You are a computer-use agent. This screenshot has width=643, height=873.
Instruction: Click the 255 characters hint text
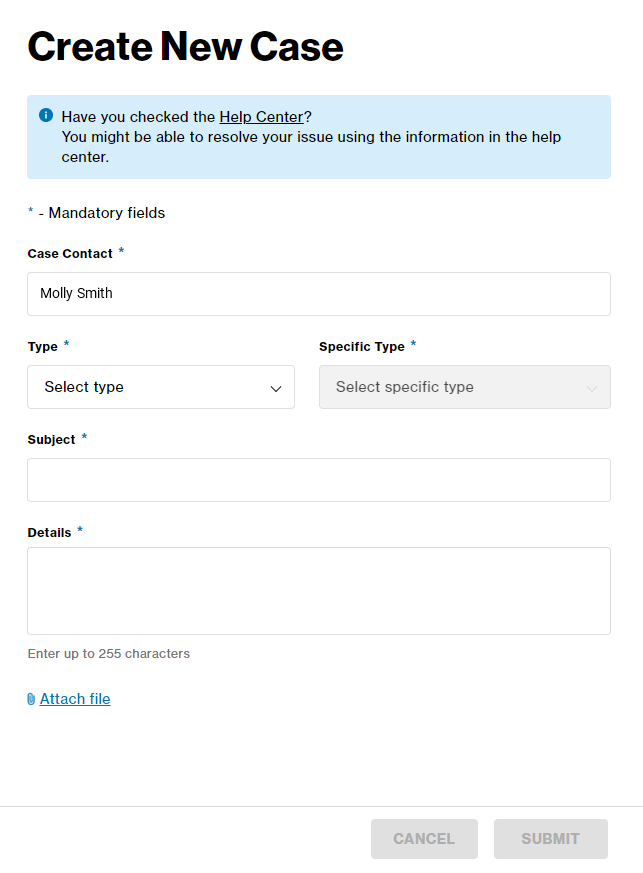[x=109, y=653]
